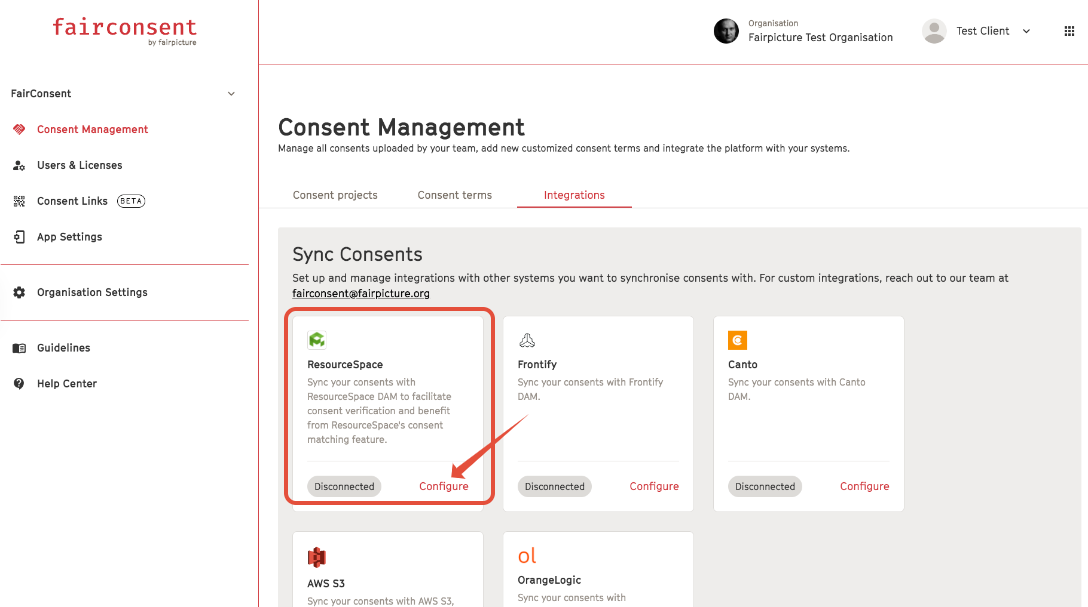This screenshot has width=1088, height=607.
Task: Click the Sync Consents heading
Action: [x=357, y=255]
